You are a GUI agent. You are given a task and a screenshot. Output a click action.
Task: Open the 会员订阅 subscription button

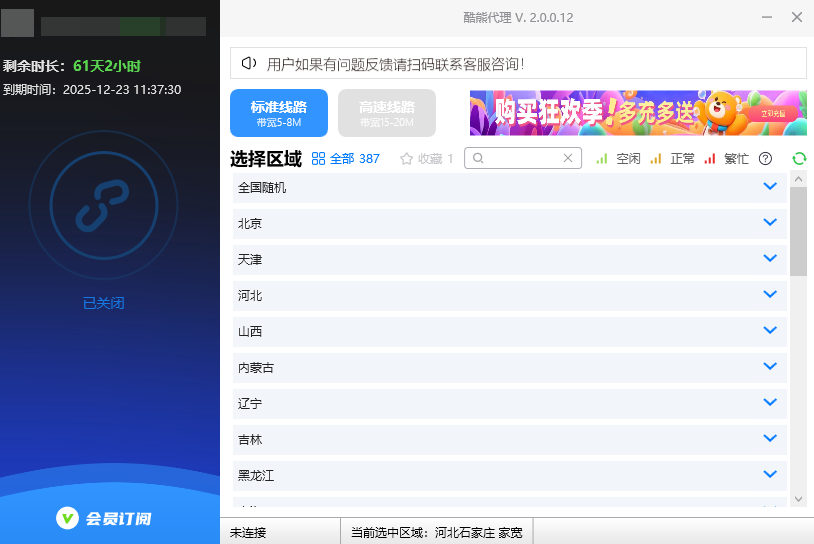[x=108, y=518]
